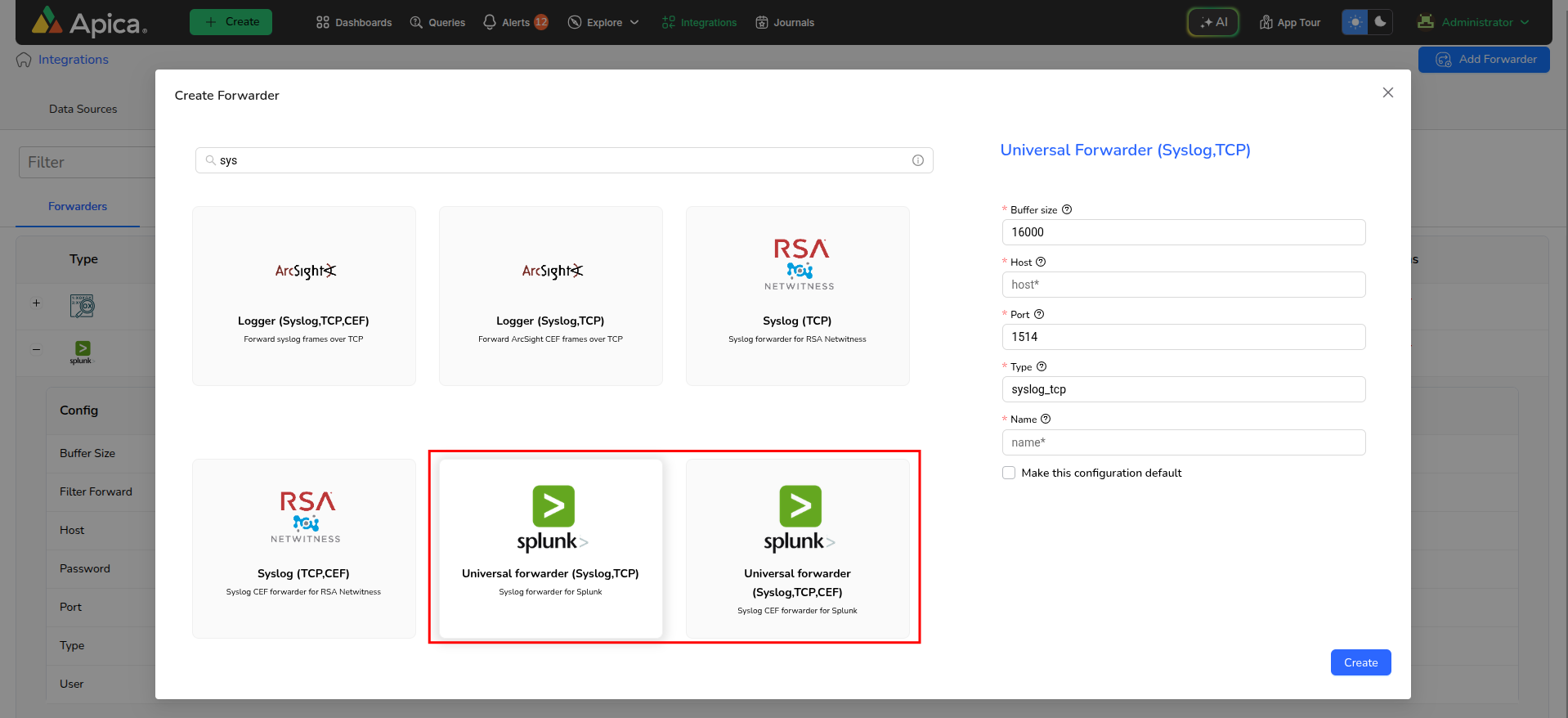Open the AI assistant button
This screenshot has height=718, width=1568.
(1213, 22)
